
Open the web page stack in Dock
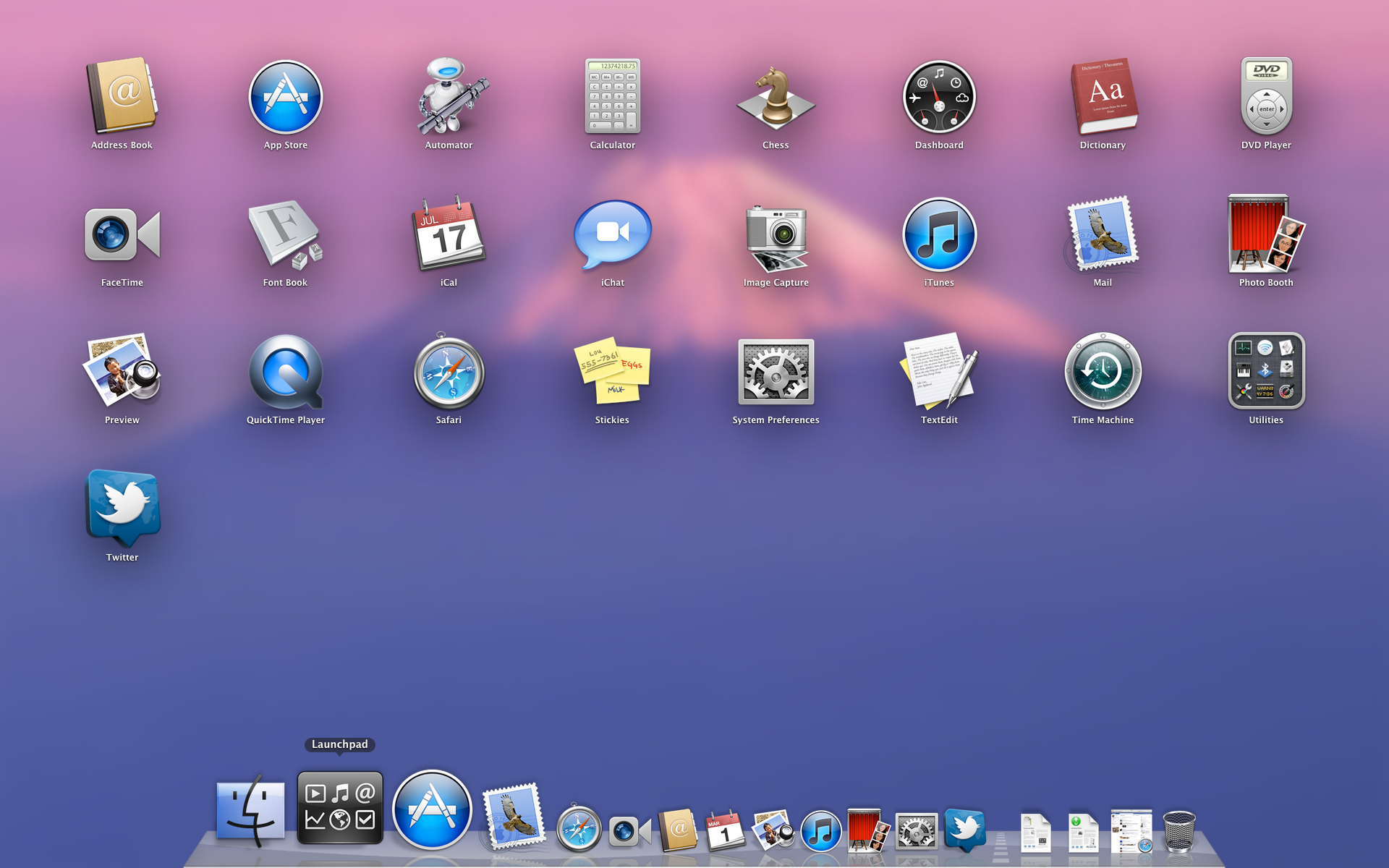pyautogui.click(x=1131, y=830)
